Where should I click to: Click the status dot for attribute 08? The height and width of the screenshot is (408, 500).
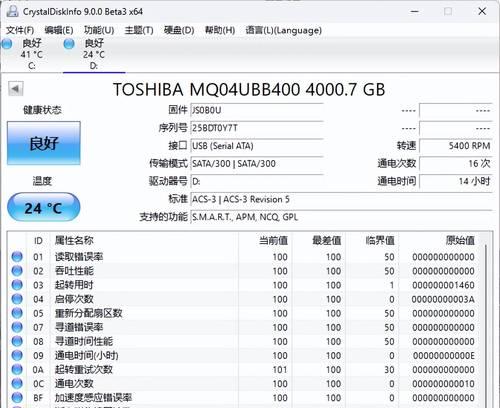pos(17,341)
